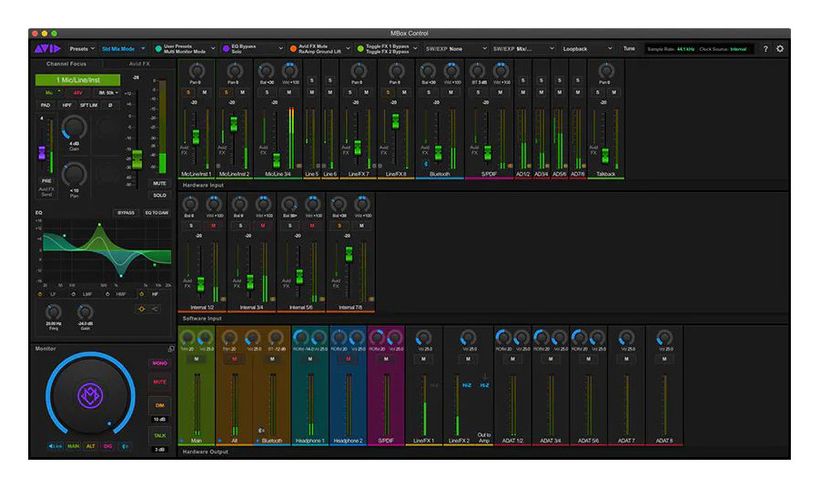Click the EQ Freq knob

[x=53, y=312]
